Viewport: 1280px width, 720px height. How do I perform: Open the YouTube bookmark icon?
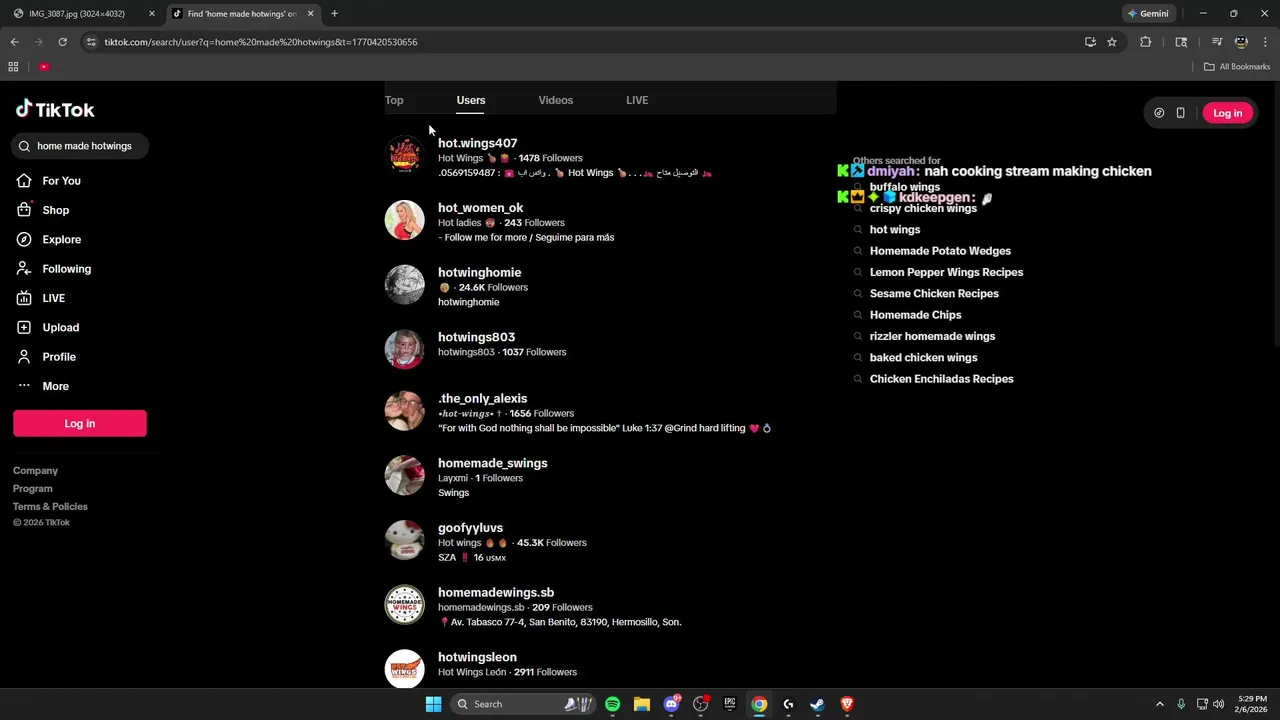pos(44,67)
